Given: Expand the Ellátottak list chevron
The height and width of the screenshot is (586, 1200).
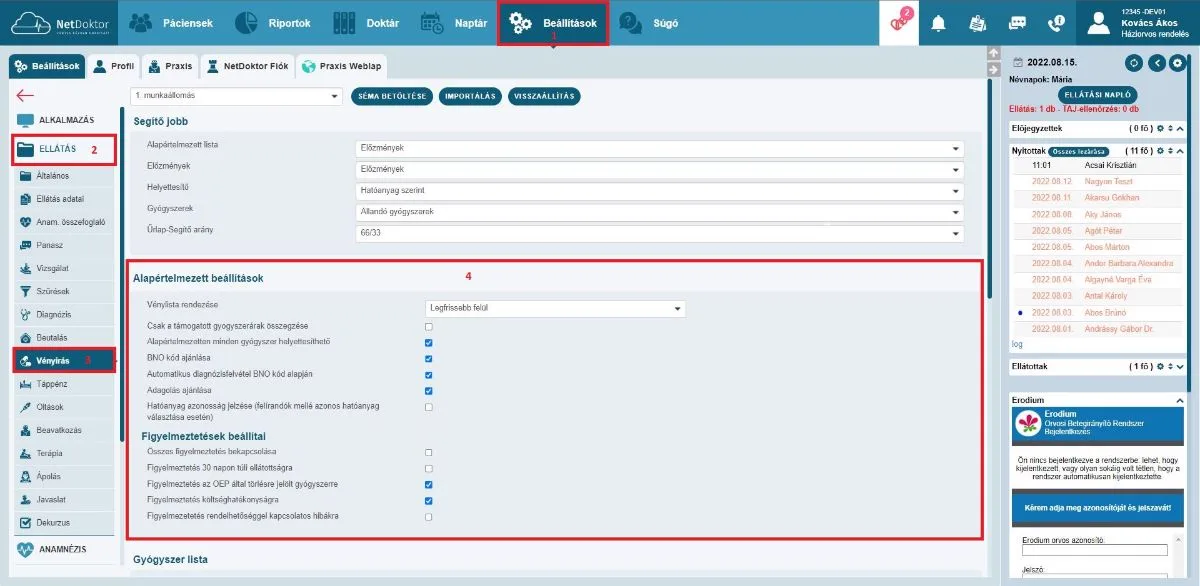Looking at the screenshot, I should pos(1180,367).
